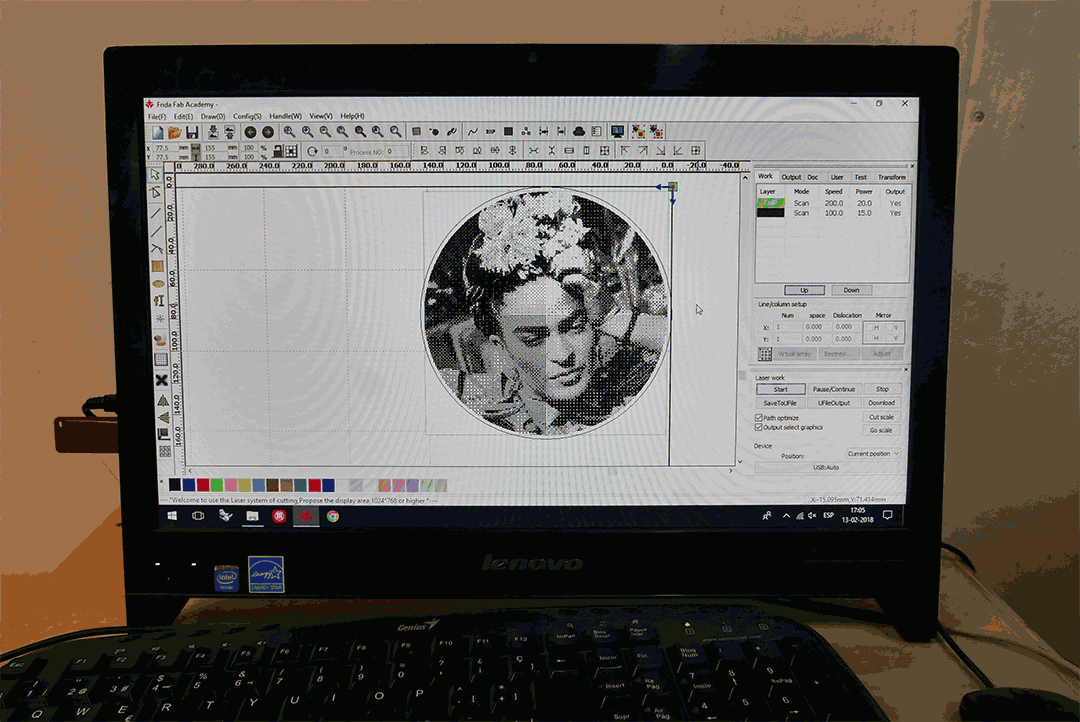1080x722 pixels.
Task: Click the Go scale button
Action: click(881, 430)
